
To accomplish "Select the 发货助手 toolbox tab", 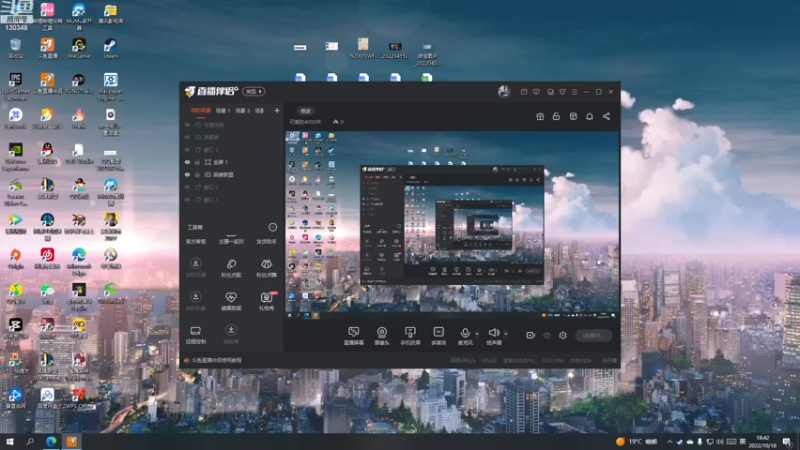I will 266,241.
